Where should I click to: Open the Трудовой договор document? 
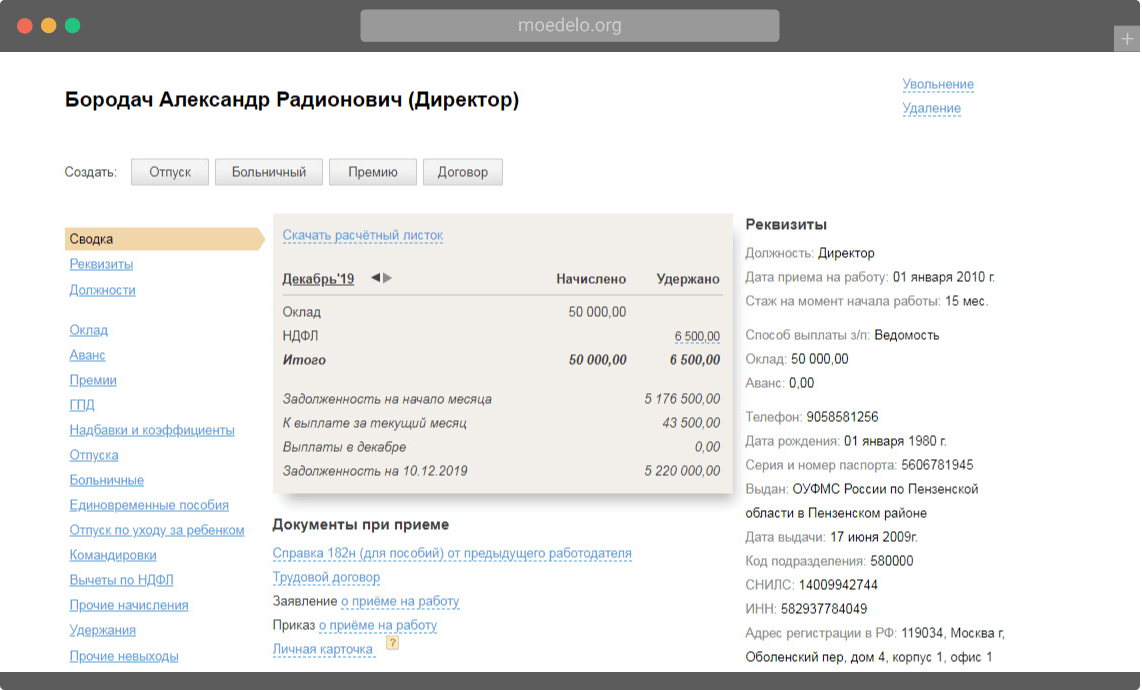(326, 577)
